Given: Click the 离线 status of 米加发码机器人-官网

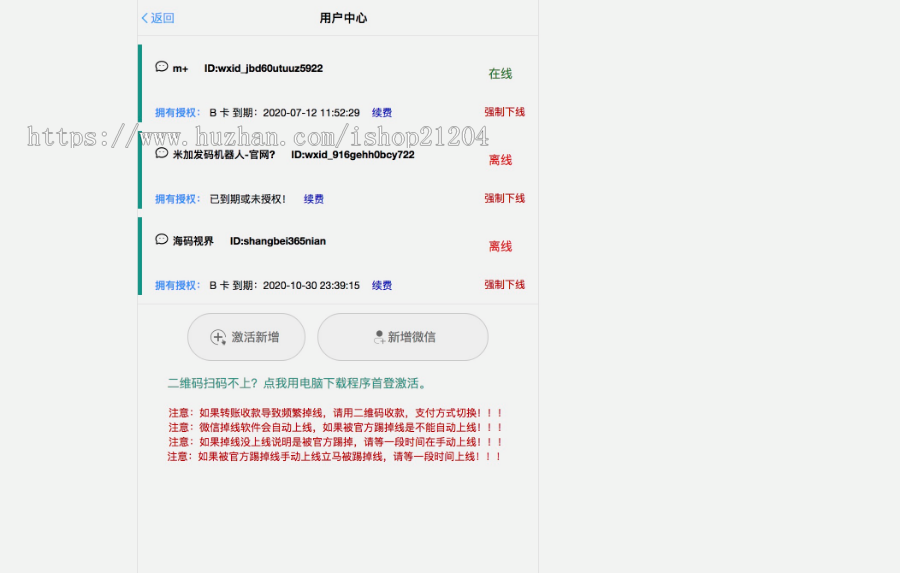Looking at the screenshot, I should tap(500, 160).
